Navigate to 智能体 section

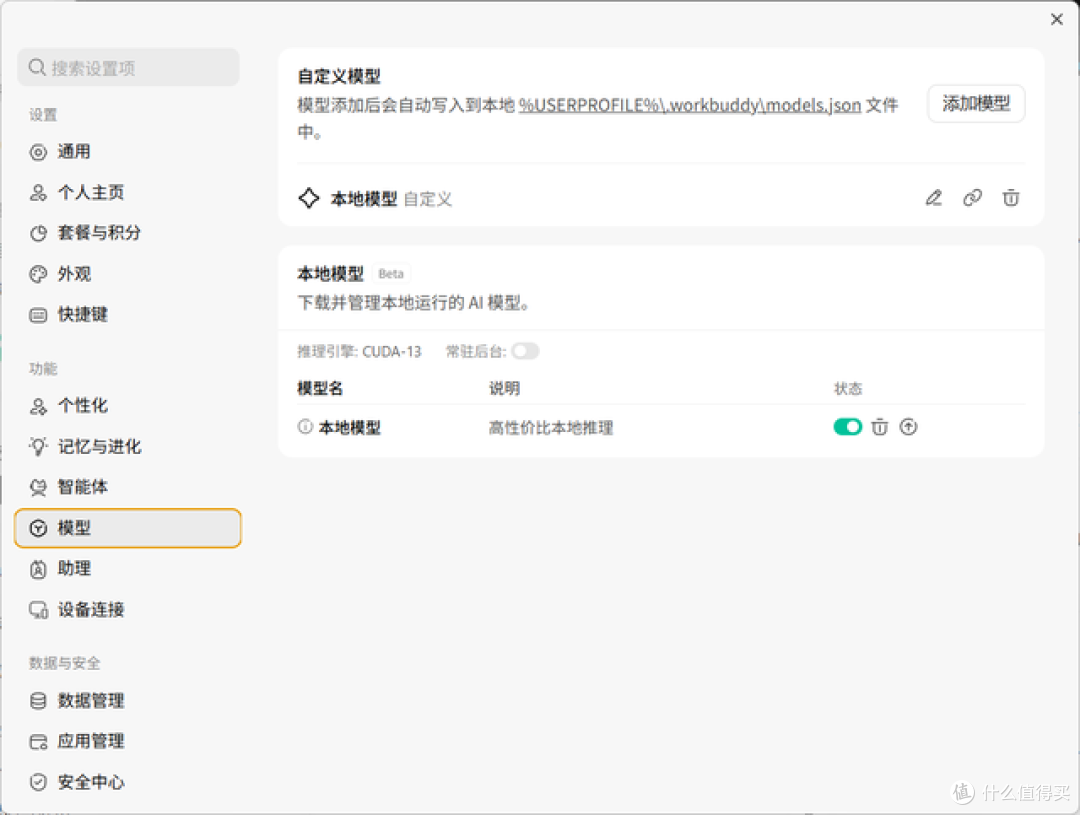point(128,487)
